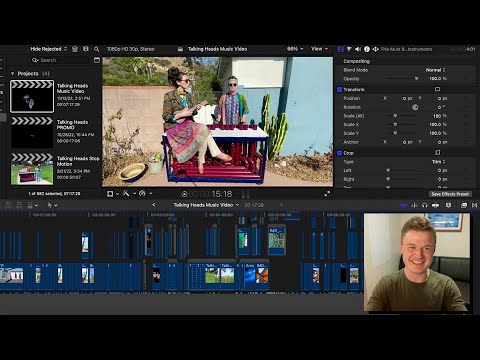The width and height of the screenshot is (480, 360).
Task: Click the Rotation degrees value
Action: tap(441, 107)
